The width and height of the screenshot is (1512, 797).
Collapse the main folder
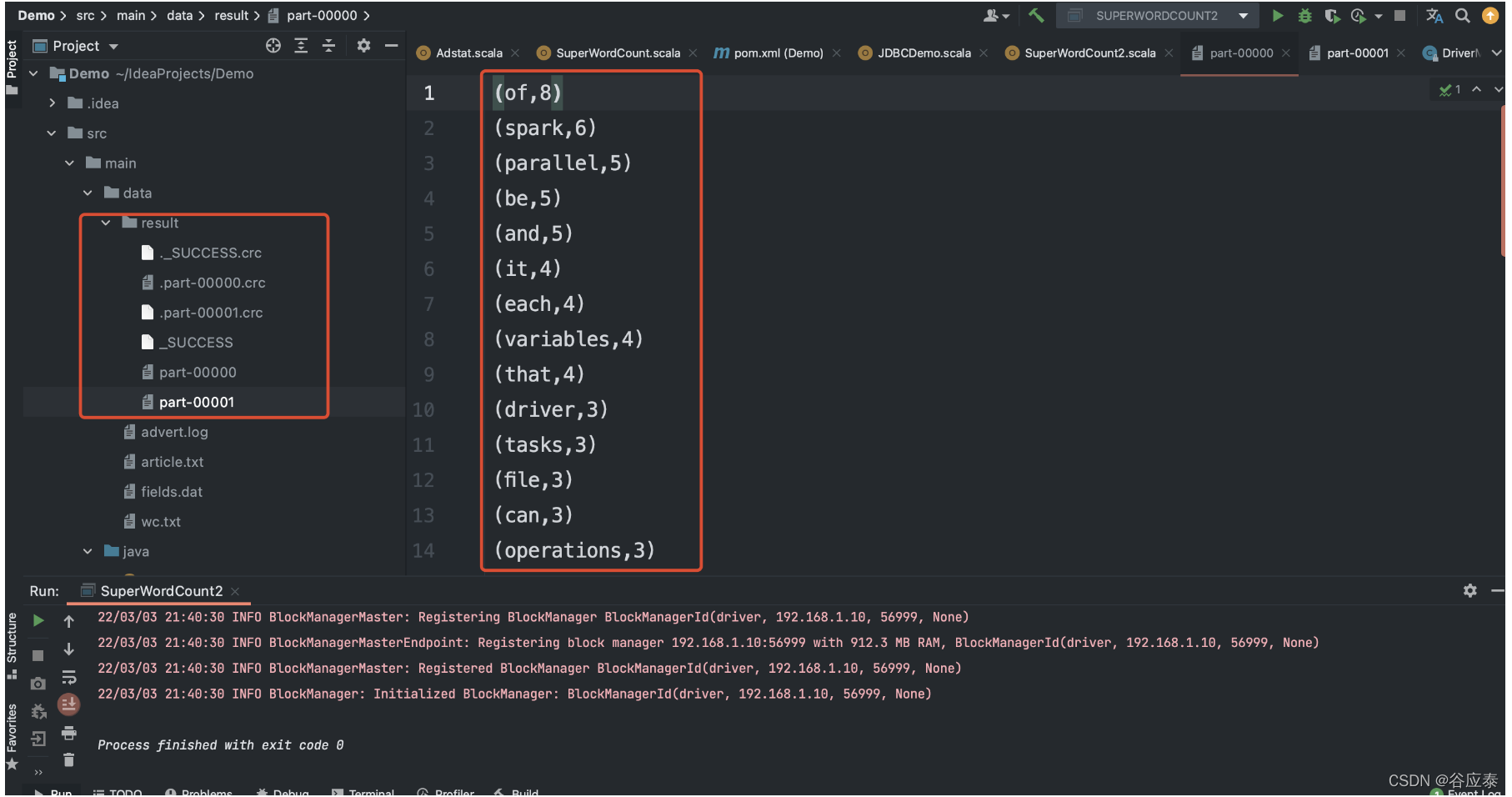pyautogui.click(x=70, y=163)
